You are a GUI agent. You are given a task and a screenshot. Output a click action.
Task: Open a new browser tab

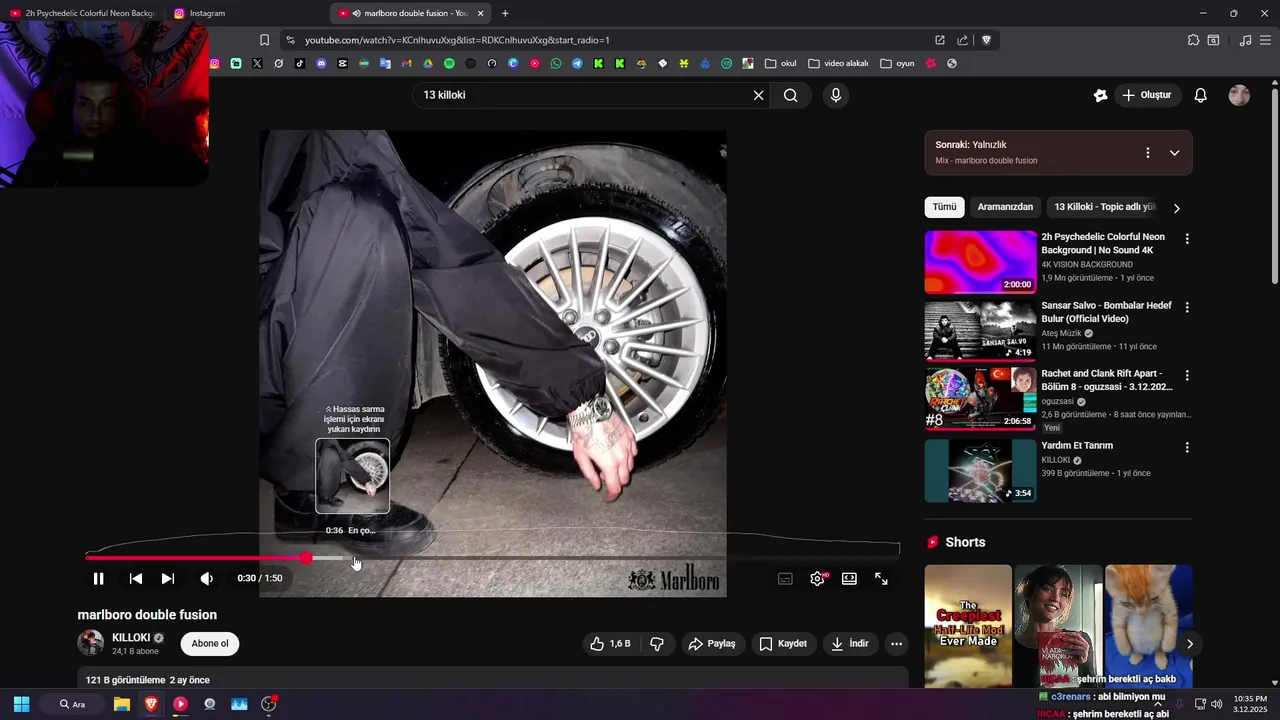(x=505, y=13)
